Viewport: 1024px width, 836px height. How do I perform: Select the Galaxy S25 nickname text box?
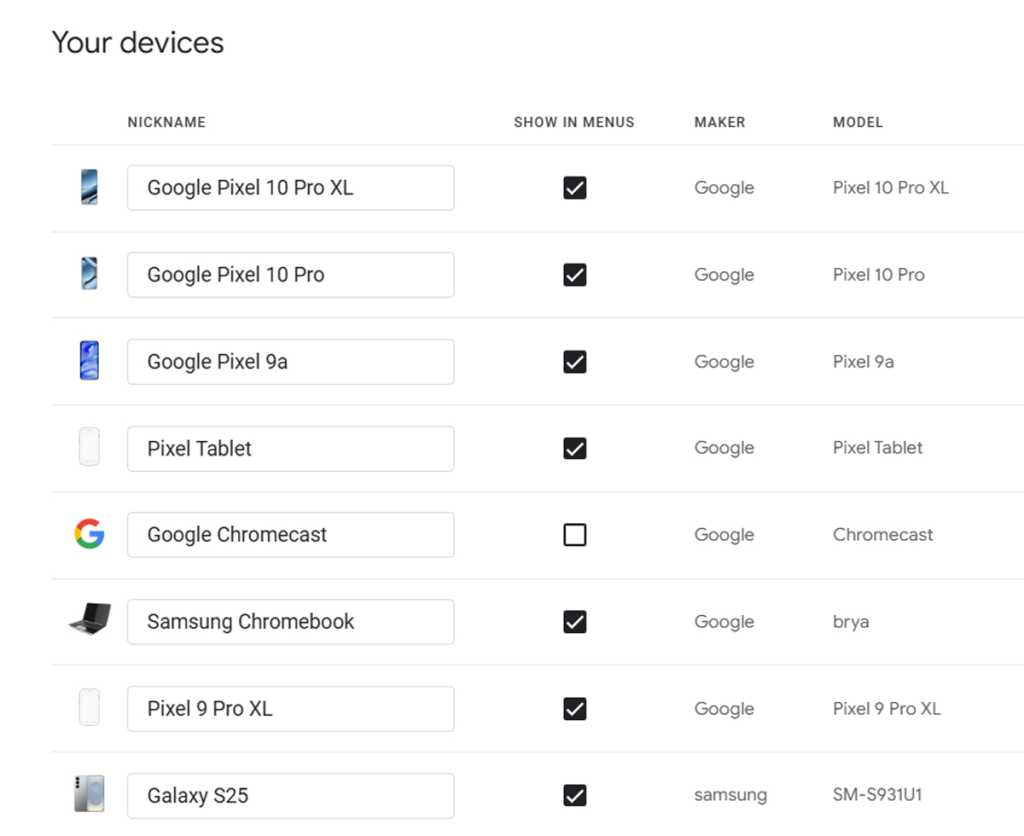(290, 796)
